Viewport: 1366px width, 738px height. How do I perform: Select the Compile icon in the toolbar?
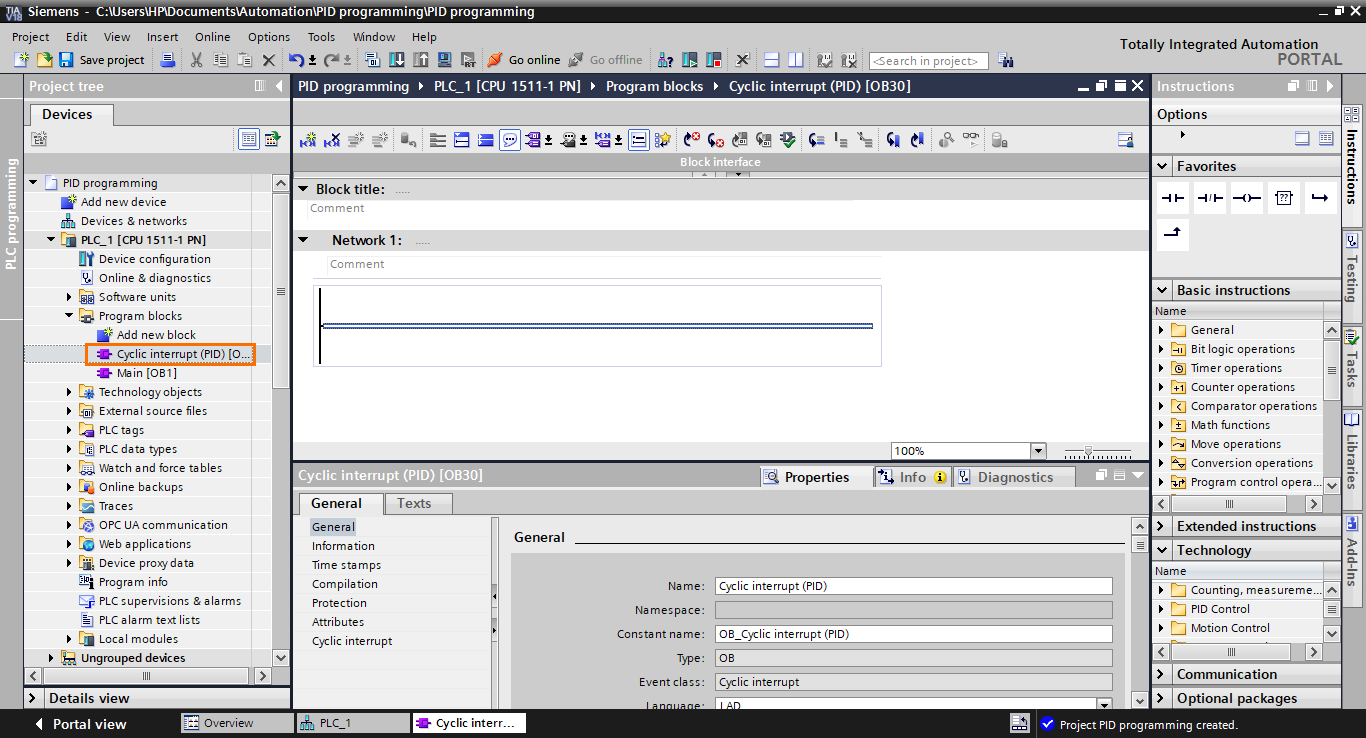coord(371,59)
